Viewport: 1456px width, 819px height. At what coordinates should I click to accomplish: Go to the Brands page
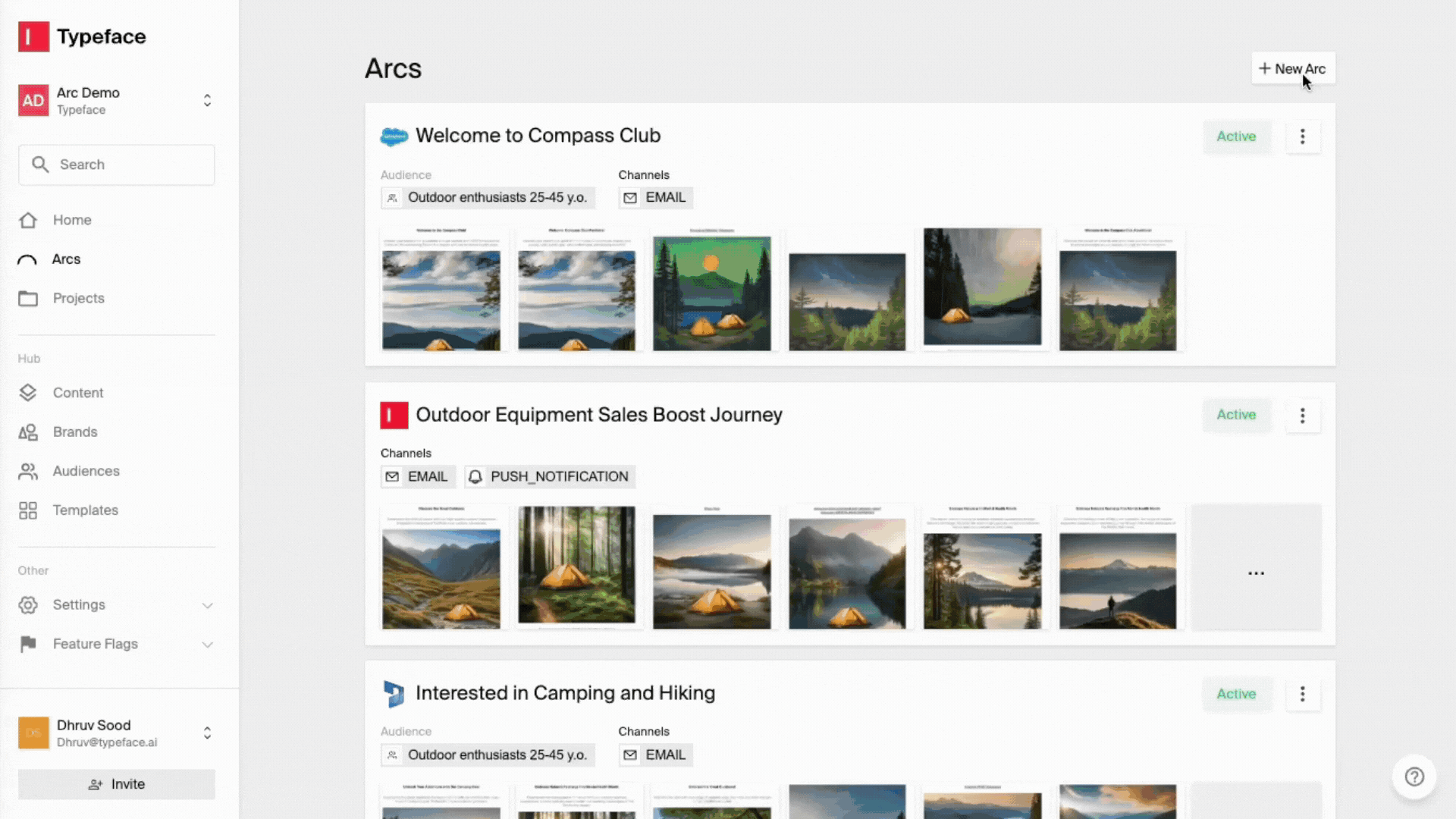[74, 431]
